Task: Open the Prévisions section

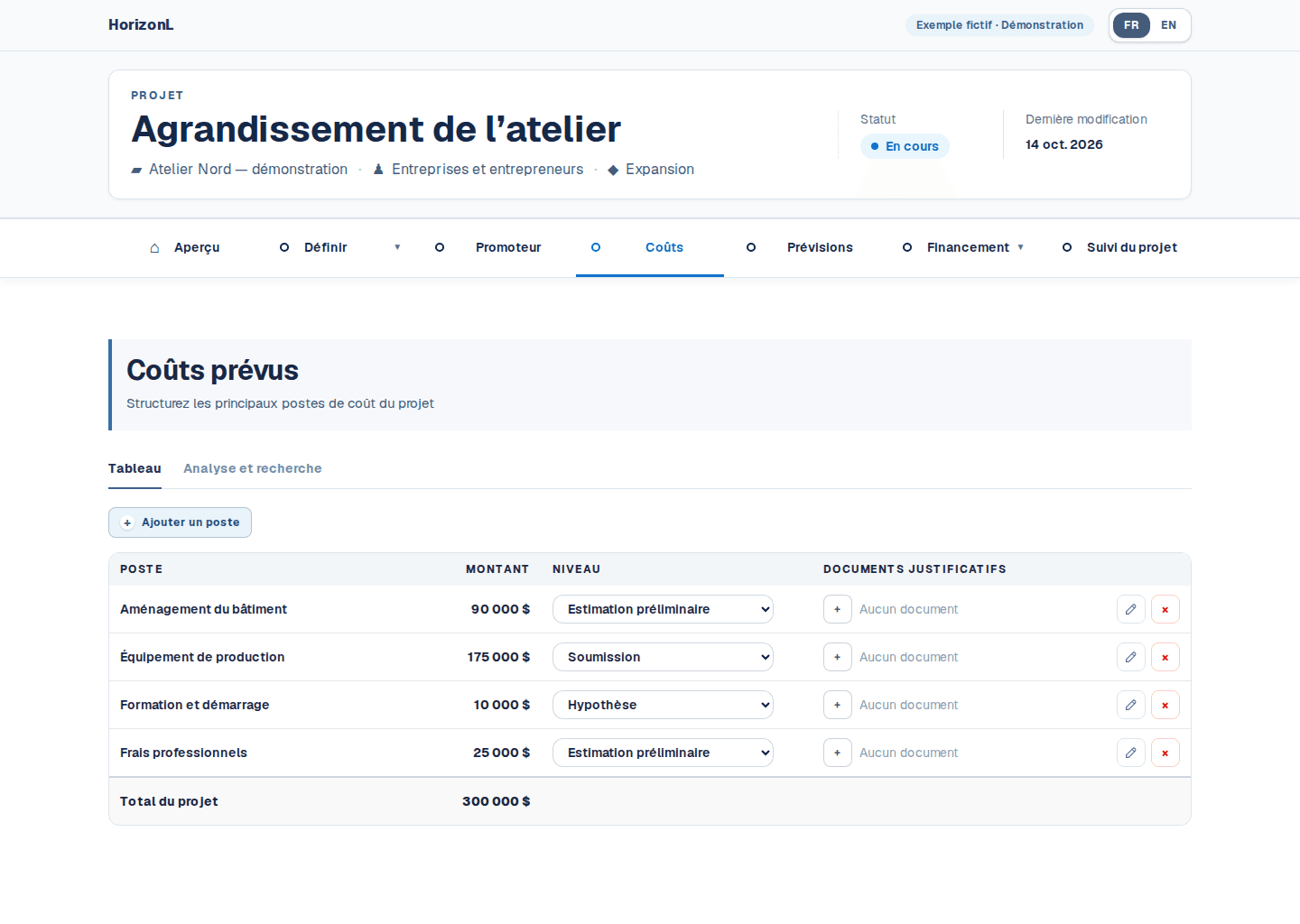Action: pos(820,247)
